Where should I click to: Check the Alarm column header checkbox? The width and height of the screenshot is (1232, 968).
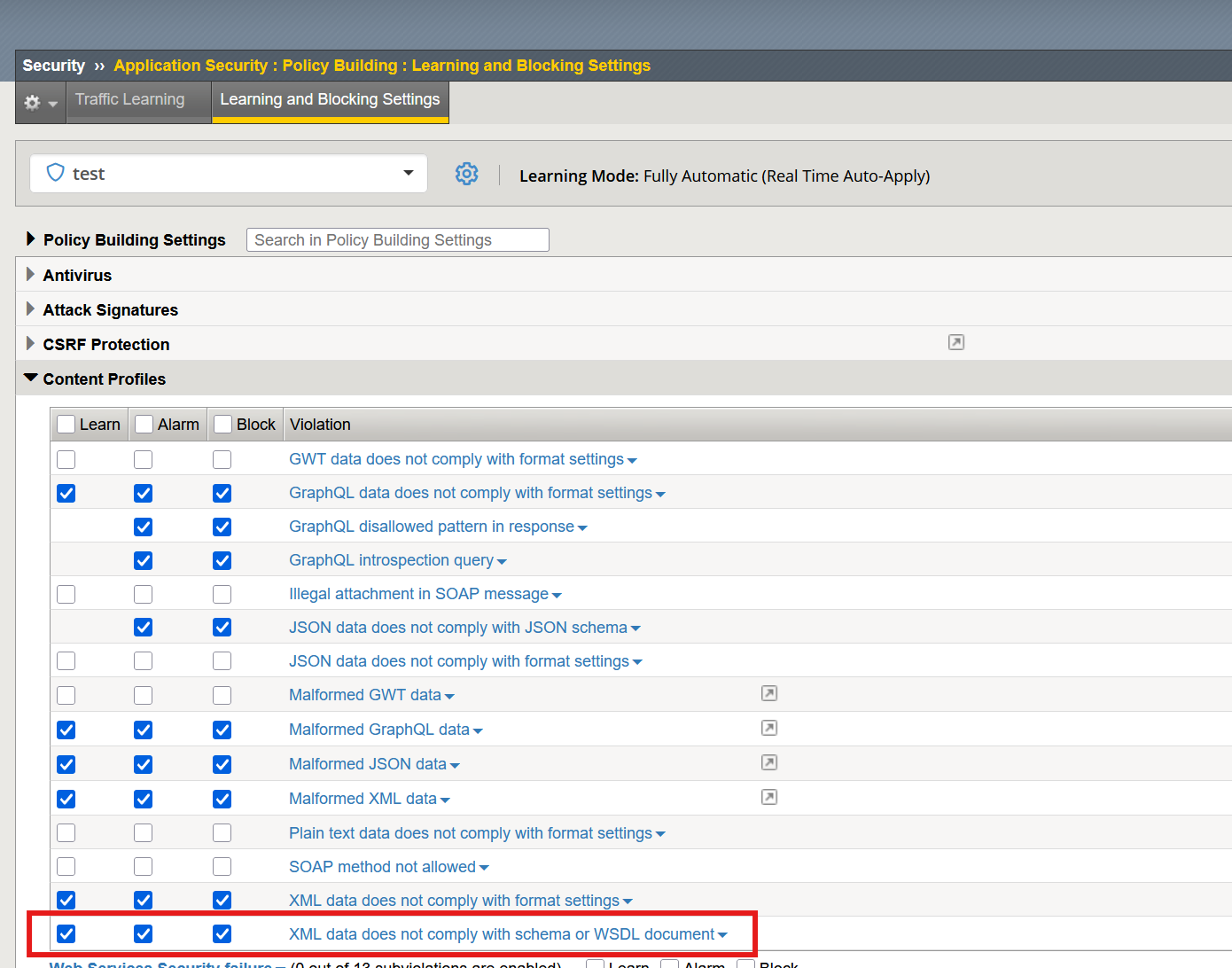(x=144, y=425)
